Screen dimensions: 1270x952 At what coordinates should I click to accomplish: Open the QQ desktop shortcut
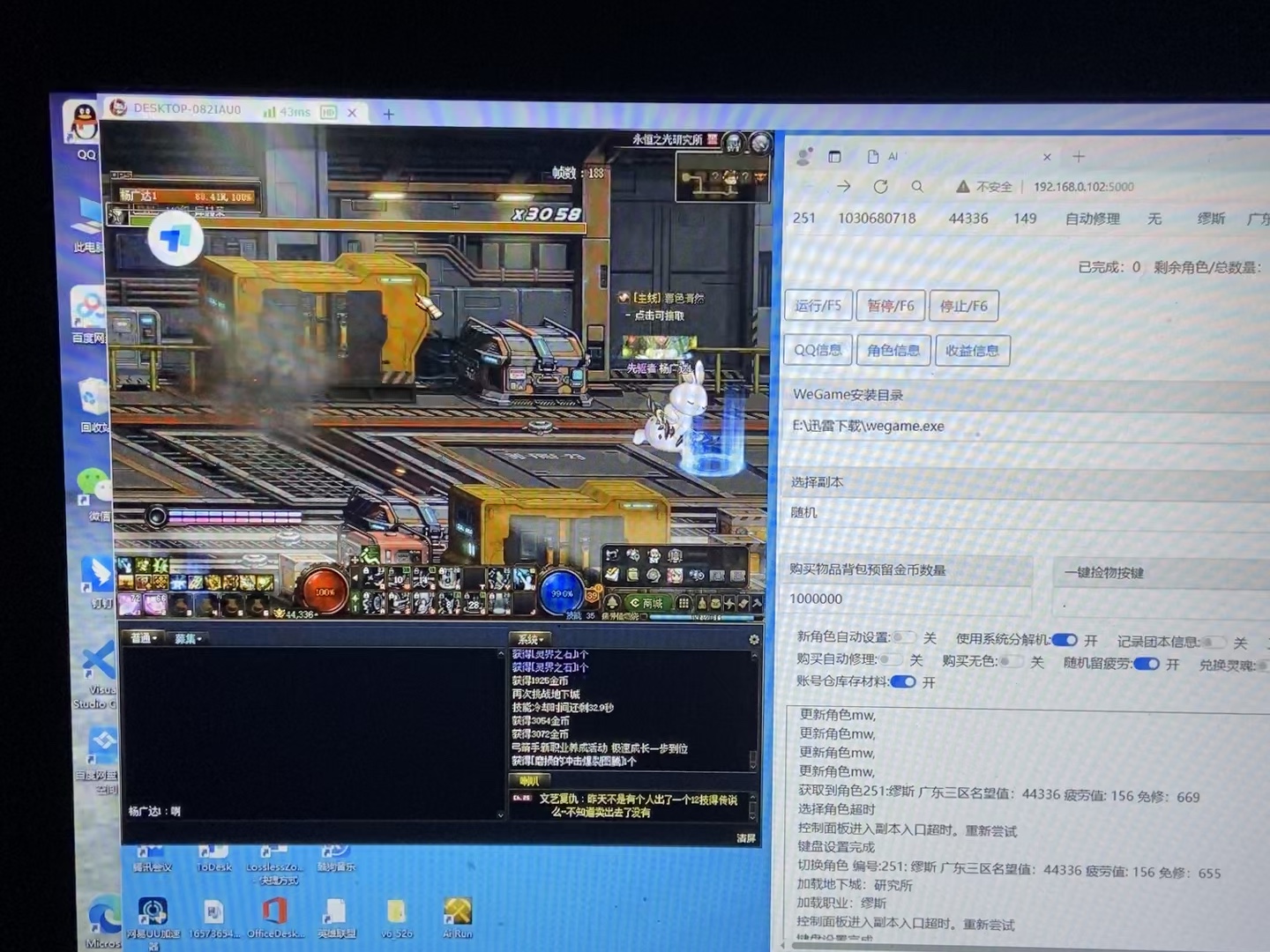tap(83, 130)
